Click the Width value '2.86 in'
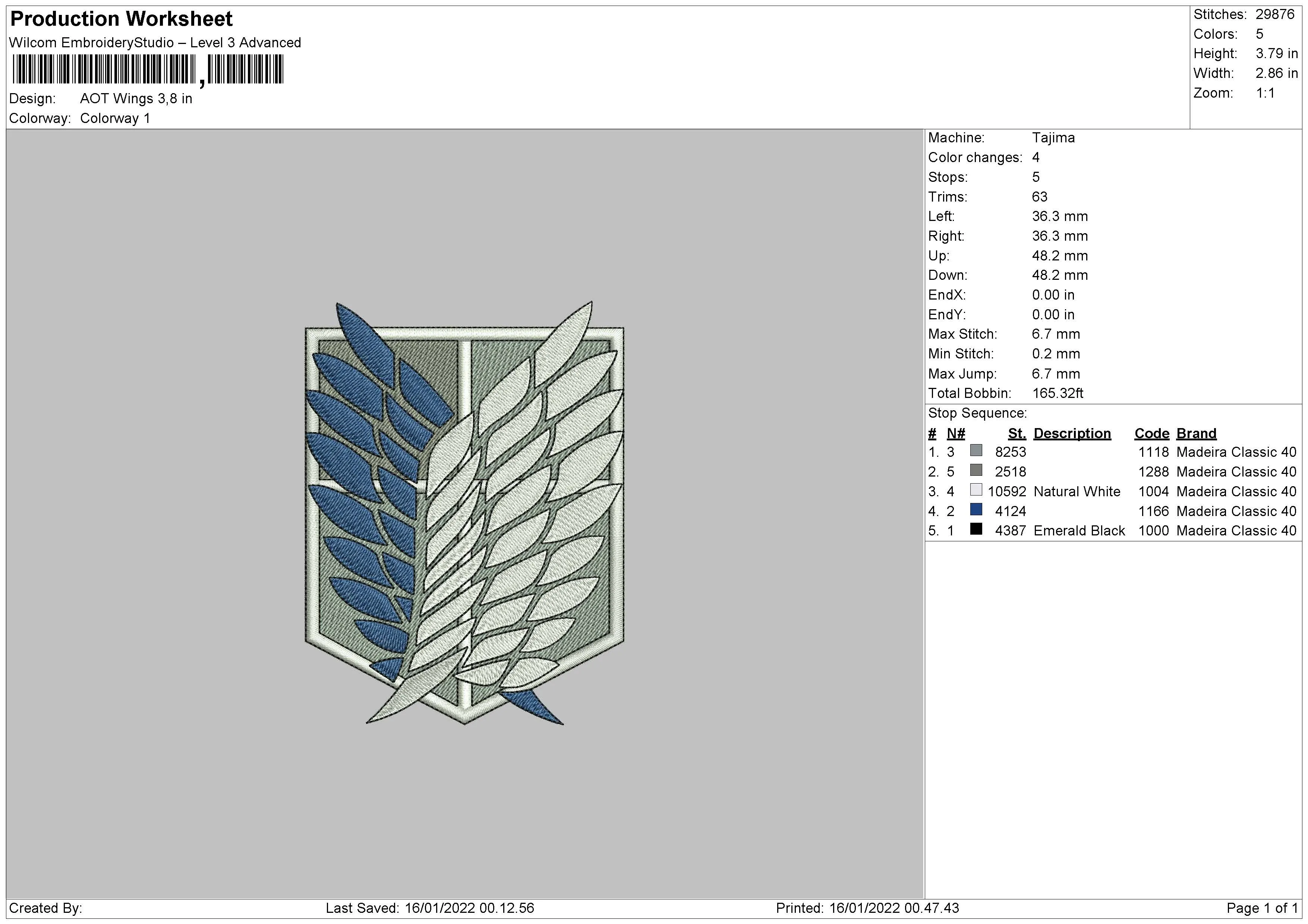The image size is (1308, 924). pos(1277,73)
